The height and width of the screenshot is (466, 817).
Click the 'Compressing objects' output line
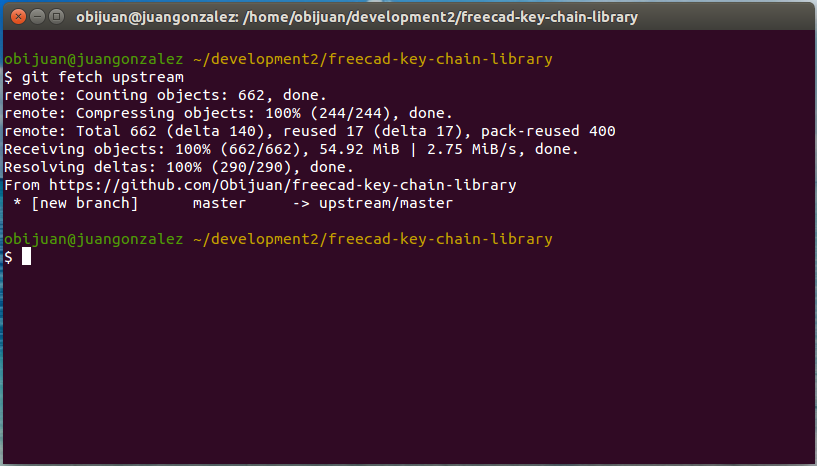pyautogui.click(x=228, y=113)
